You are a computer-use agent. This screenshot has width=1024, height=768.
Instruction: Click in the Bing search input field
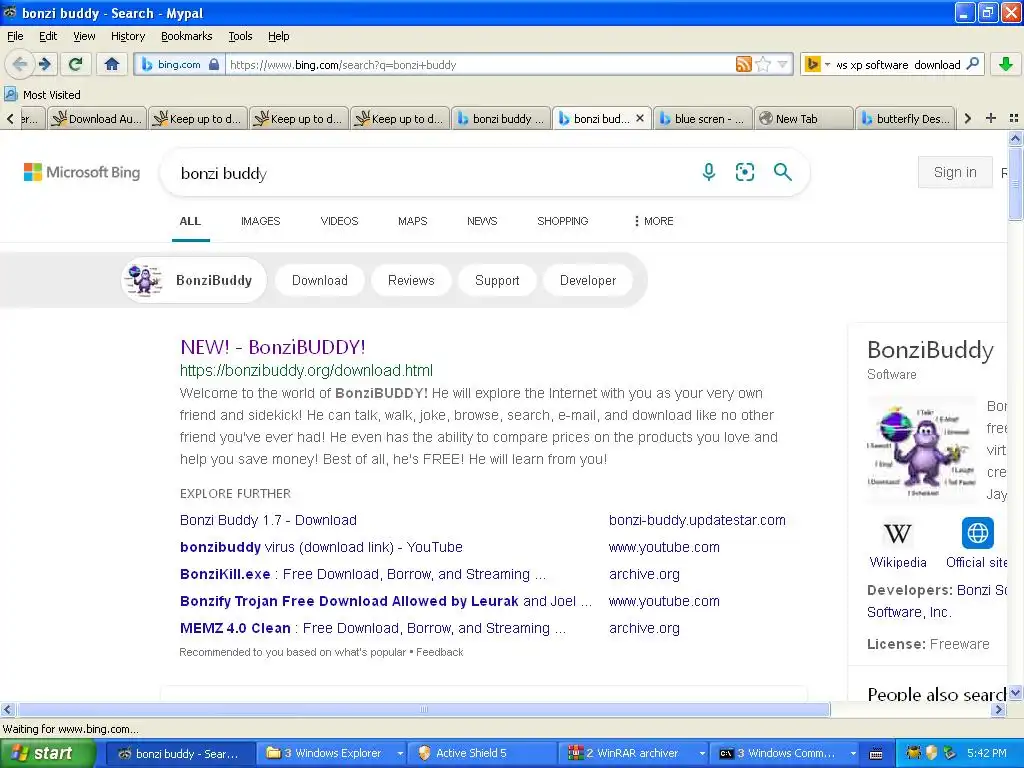click(431, 173)
